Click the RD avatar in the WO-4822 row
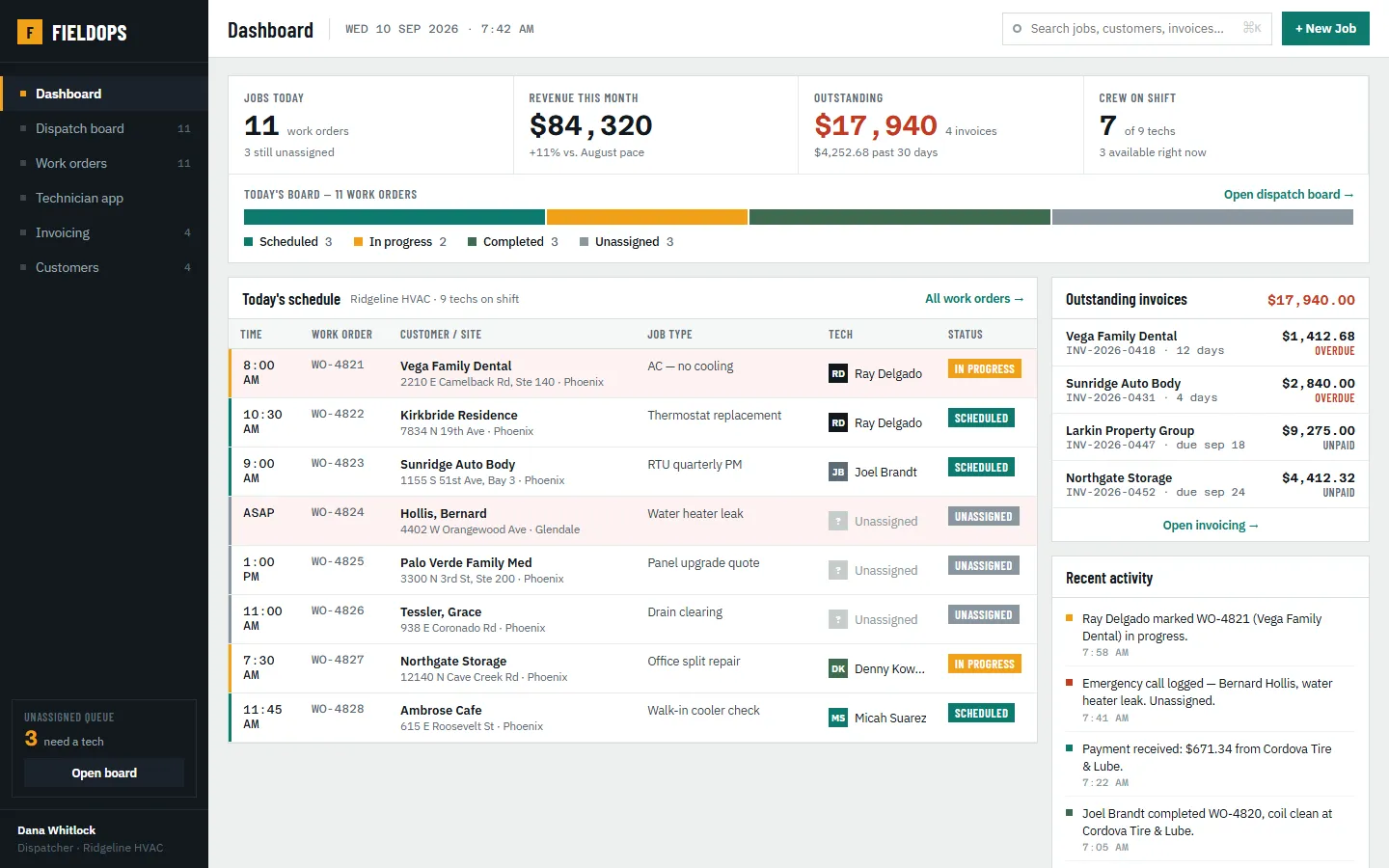Screen dimensions: 1389x868 [838, 422]
